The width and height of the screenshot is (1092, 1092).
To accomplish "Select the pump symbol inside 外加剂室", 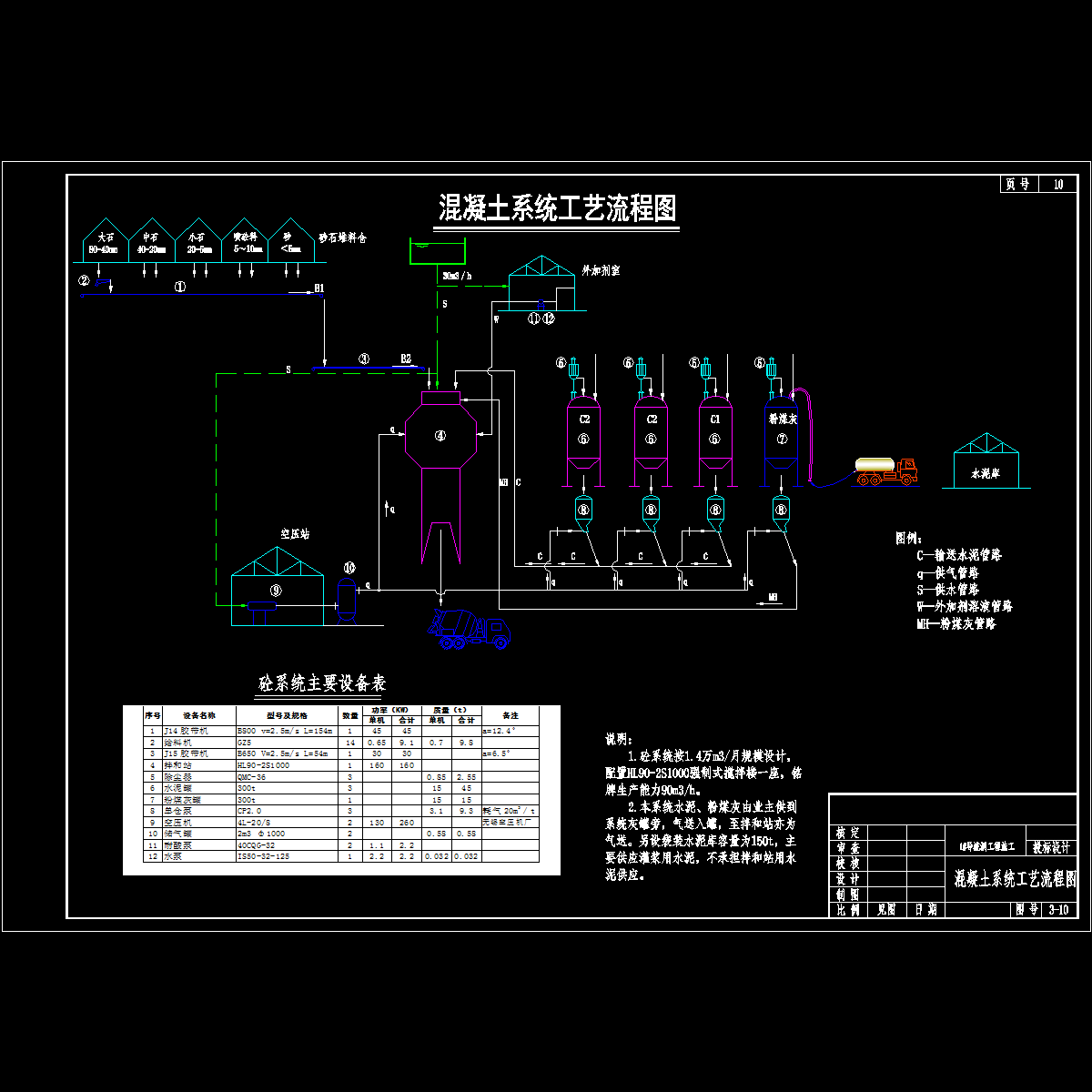I will 542,303.
